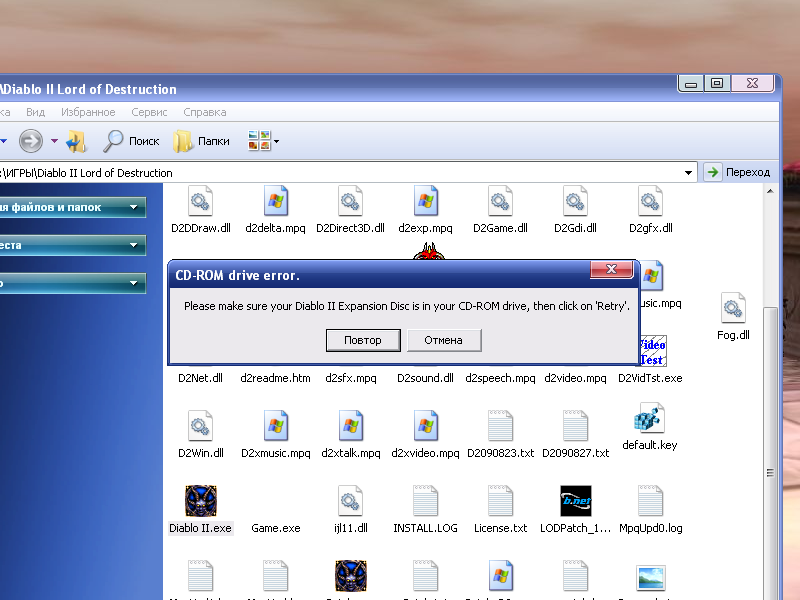Select the D2VidTst.exe Video Test icon
The image size is (800, 600).
[x=653, y=351]
